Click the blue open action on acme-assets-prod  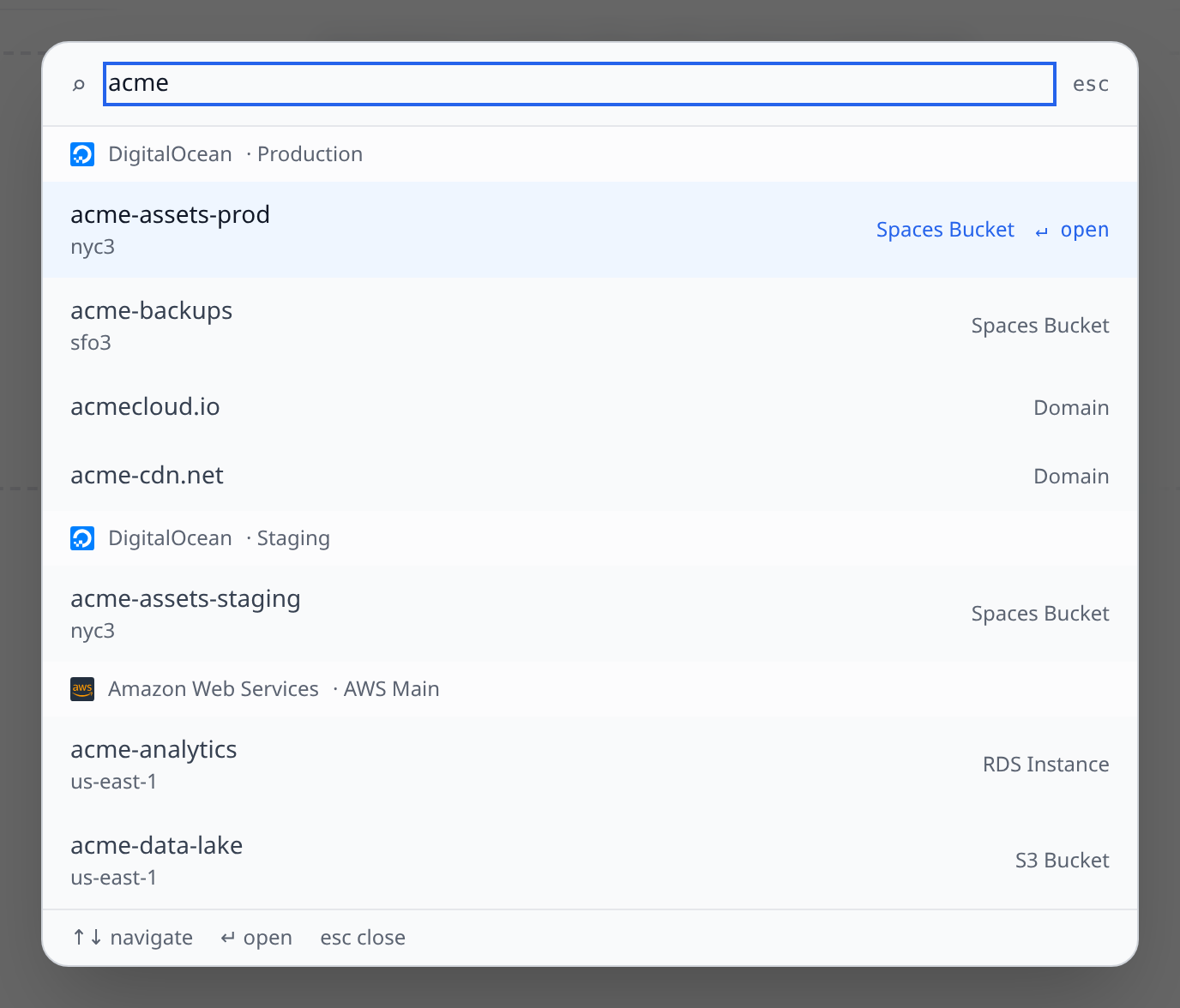click(1072, 230)
